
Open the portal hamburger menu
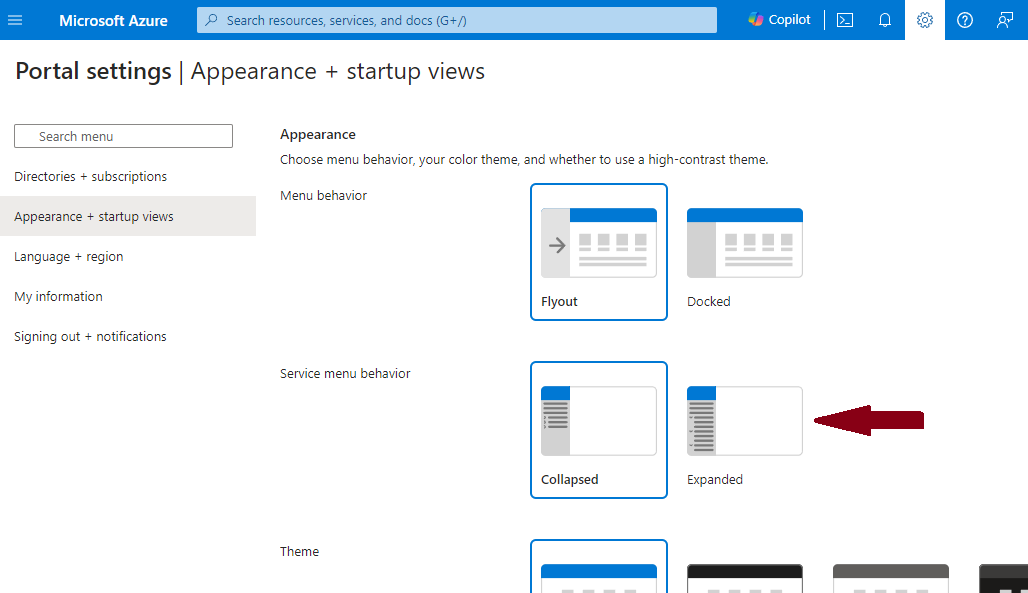[x=15, y=20]
